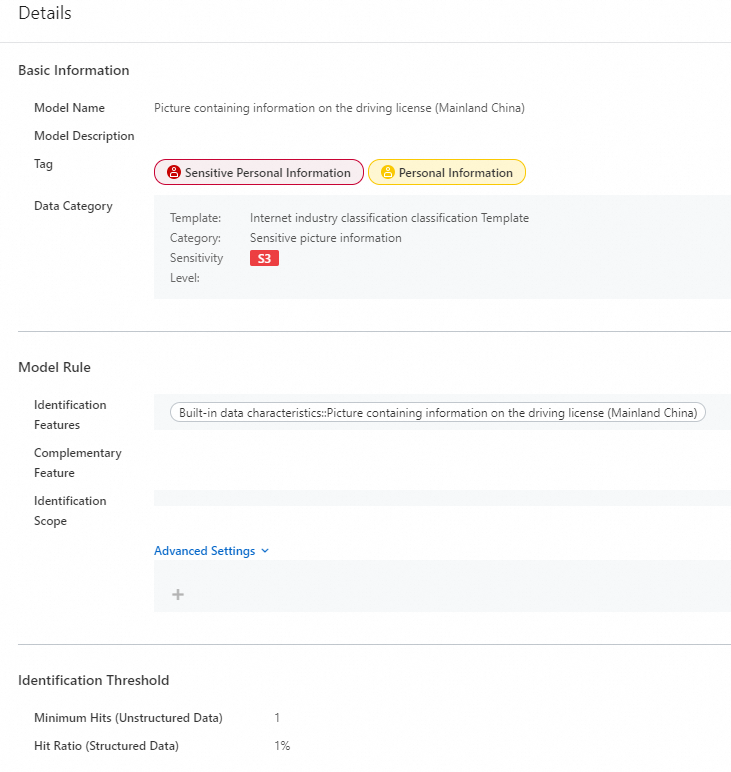The height and width of the screenshot is (772, 731).
Task: Click the Basic Information section heading
Action: (74, 70)
